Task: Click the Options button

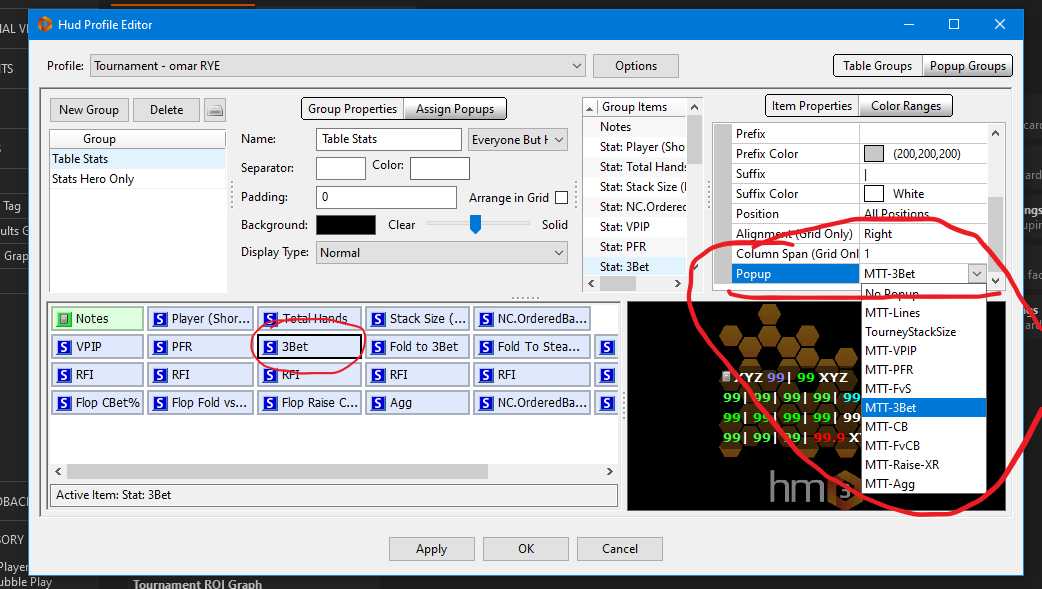Action: pyautogui.click(x=636, y=66)
